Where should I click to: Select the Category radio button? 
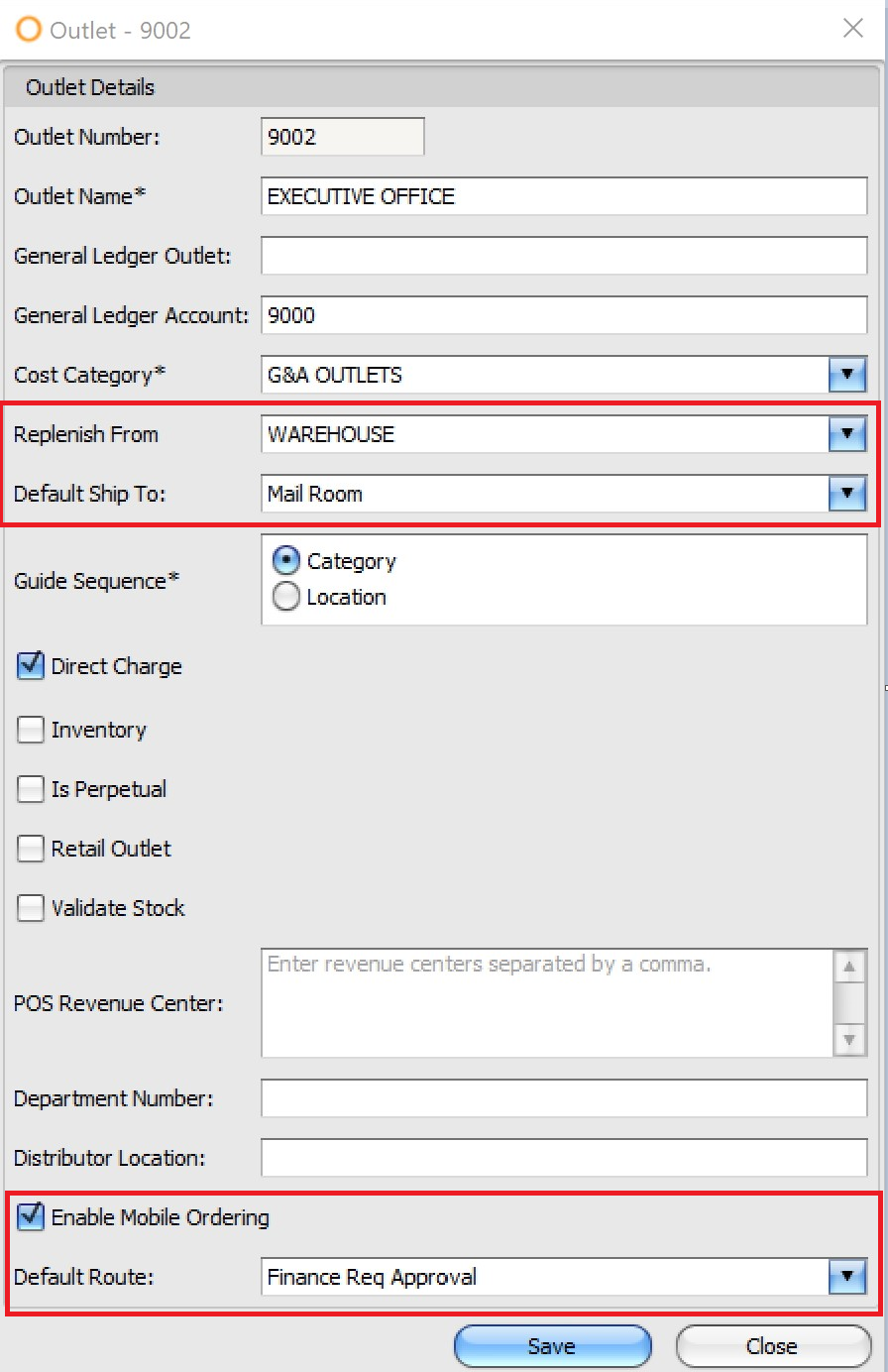point(285,560)
